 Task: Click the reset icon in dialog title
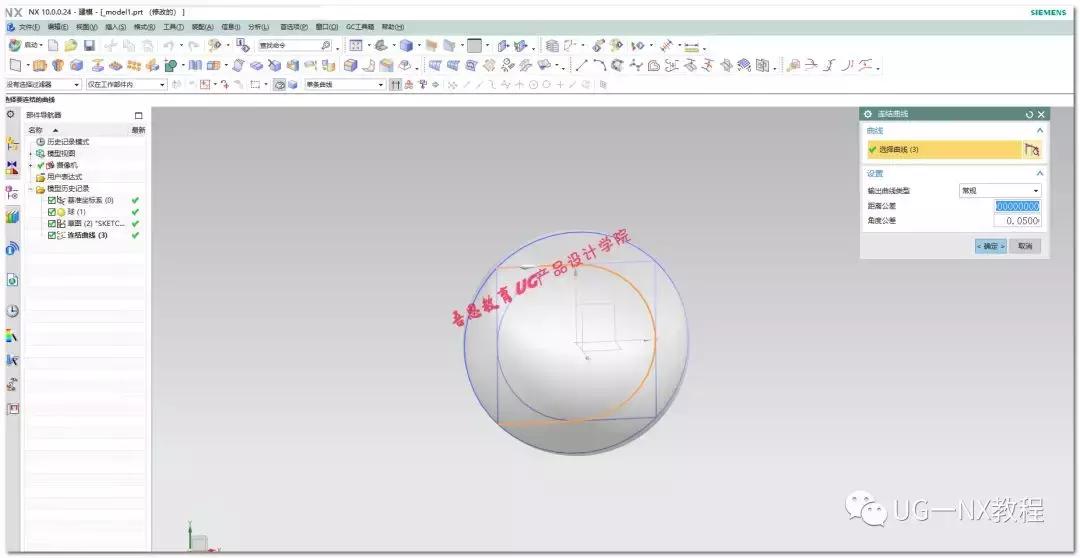point(1029,114)
